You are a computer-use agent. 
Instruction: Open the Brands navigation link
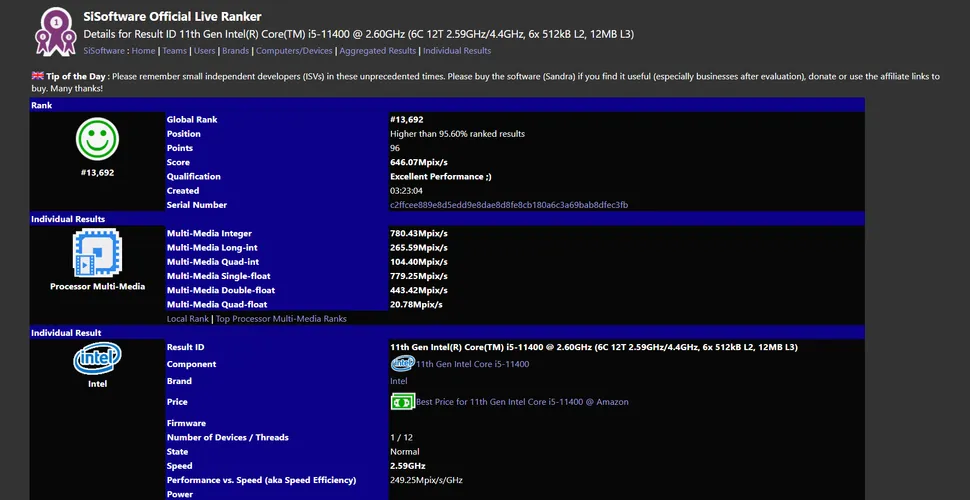coord(236,51)
